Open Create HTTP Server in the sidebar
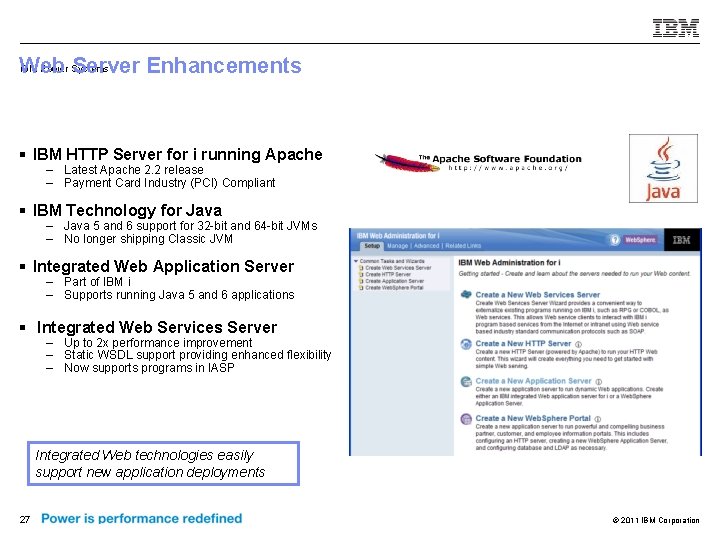This screenshot has height=540, width=720. click(388, 274)
